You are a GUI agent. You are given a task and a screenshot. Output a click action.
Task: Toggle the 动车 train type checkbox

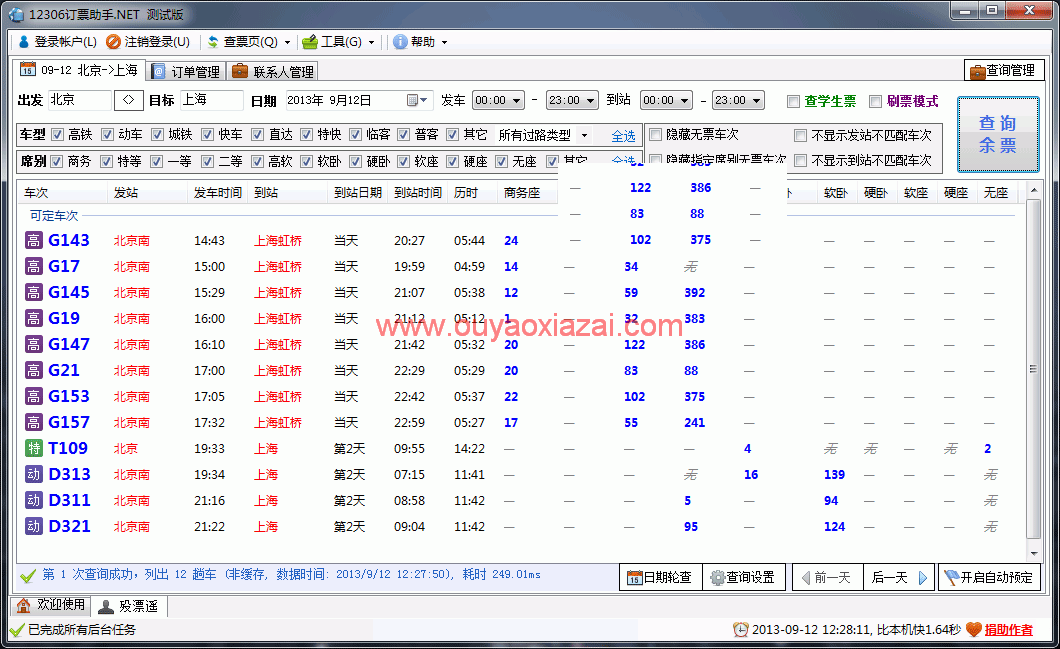click(107, 135)
